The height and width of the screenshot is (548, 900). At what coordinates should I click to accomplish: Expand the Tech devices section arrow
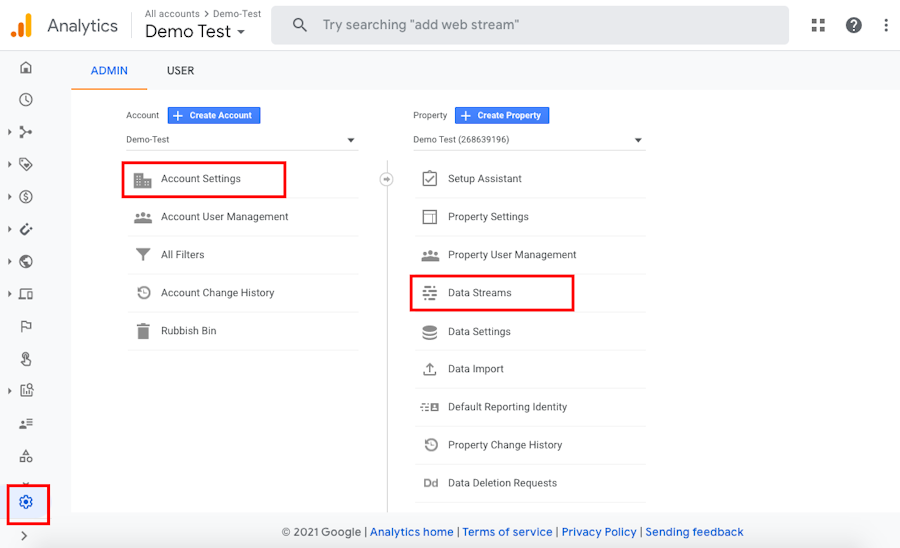10,294
